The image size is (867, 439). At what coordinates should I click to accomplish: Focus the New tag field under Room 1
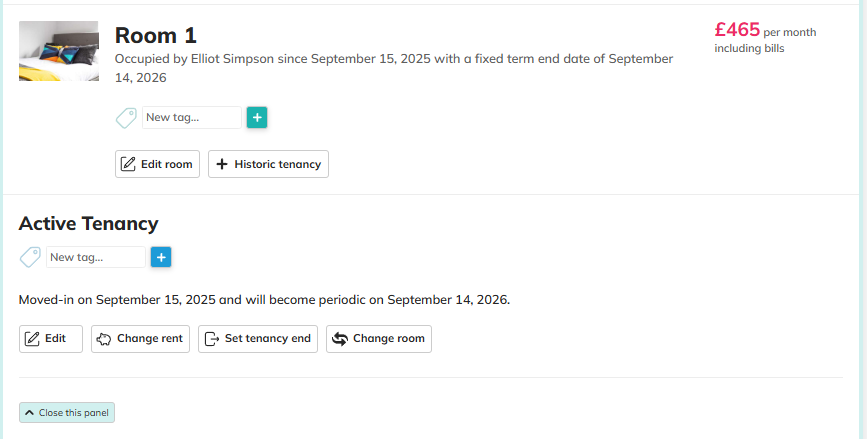[x=192, y=118]
